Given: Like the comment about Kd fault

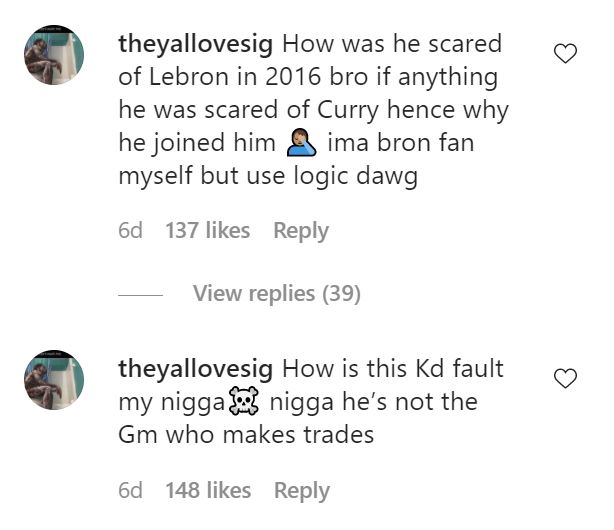Looking at the screenshot, I should click(565, 378).
